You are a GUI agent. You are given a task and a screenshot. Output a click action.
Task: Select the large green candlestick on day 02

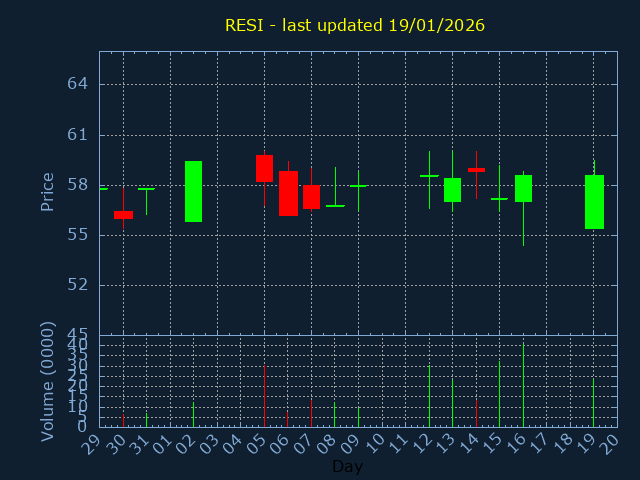tap(193, 191)
